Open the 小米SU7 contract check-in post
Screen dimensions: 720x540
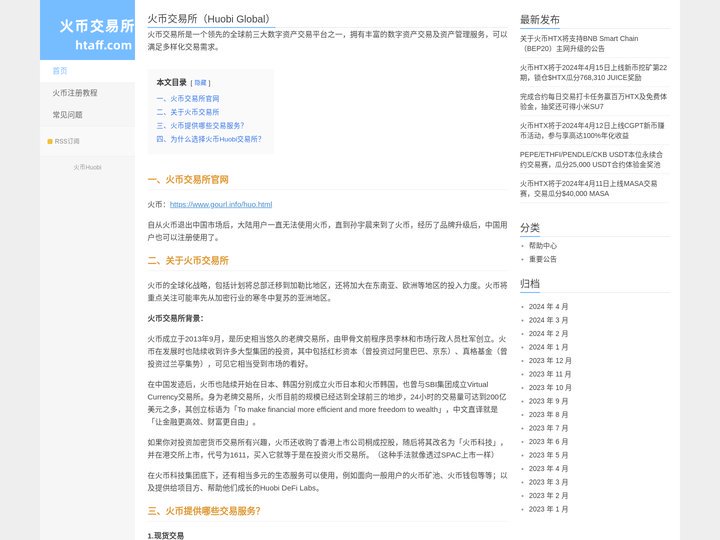(x=593, y=101)
